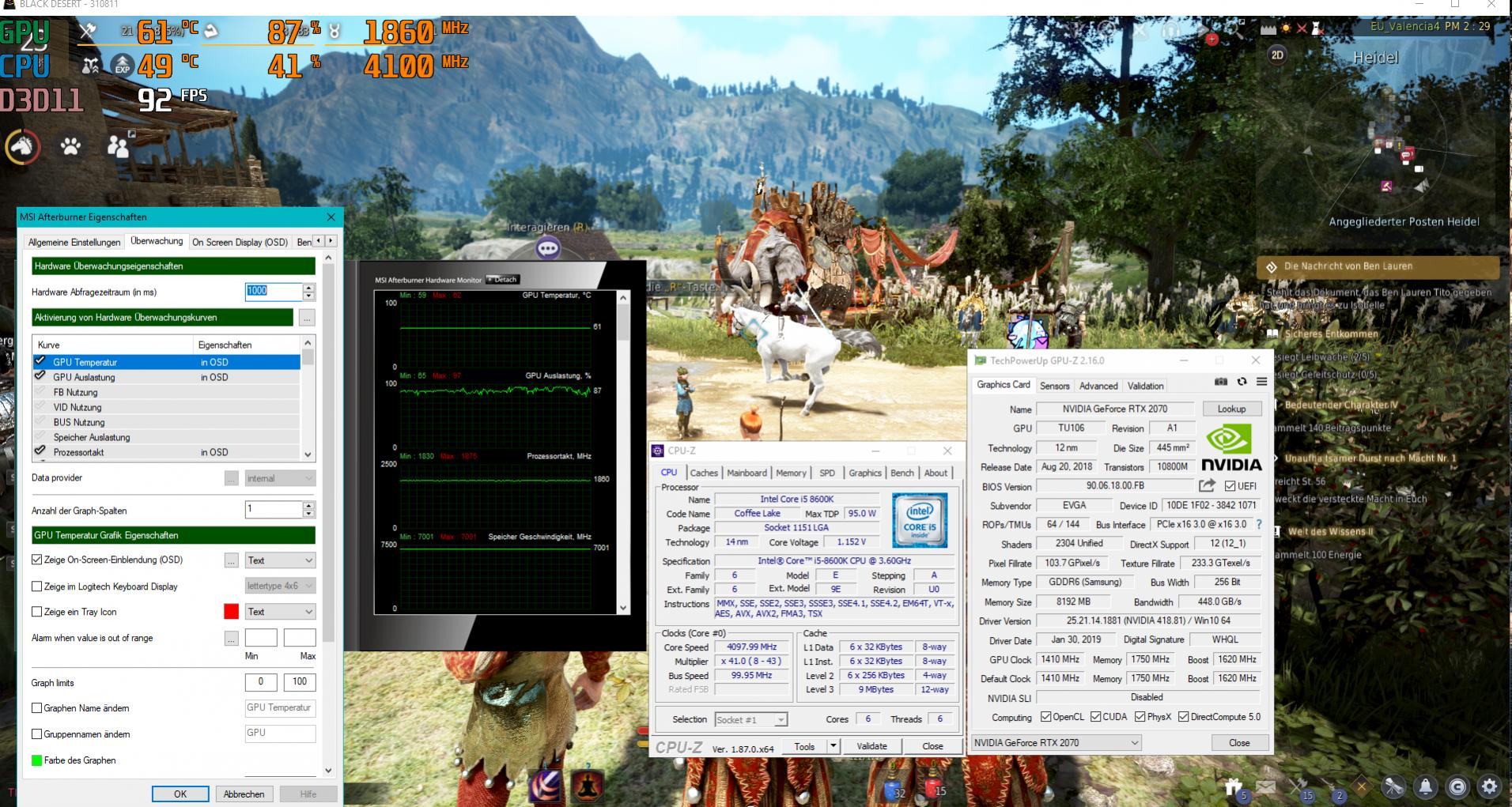
Task: Click the crossed axes icon with badge 15
Action: 1298,786
